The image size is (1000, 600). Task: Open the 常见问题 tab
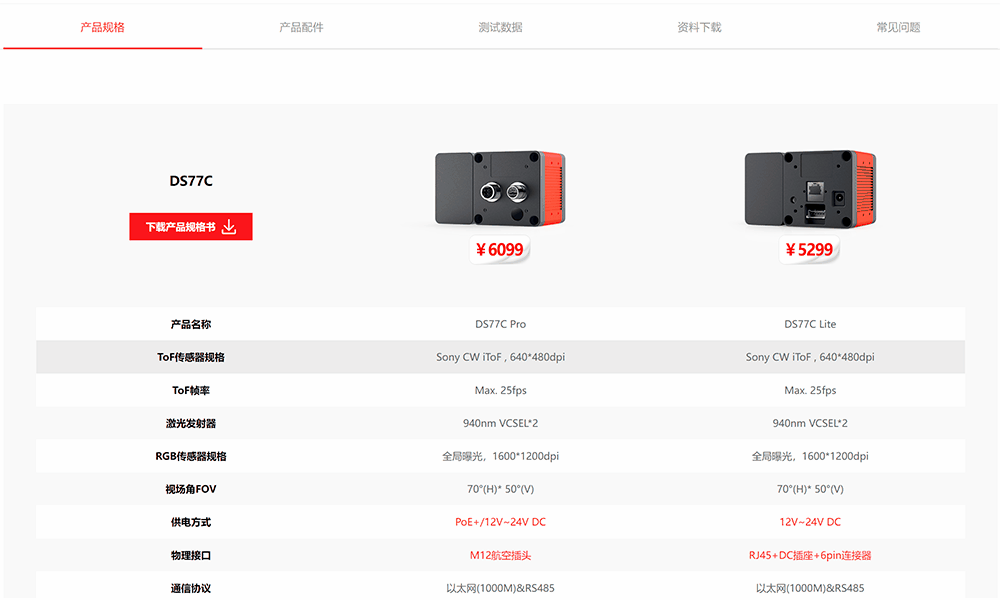coord(897,27)
